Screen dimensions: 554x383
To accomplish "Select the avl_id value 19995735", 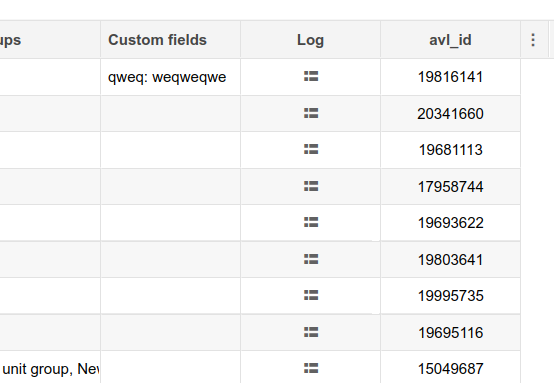I will coord(450,296).
